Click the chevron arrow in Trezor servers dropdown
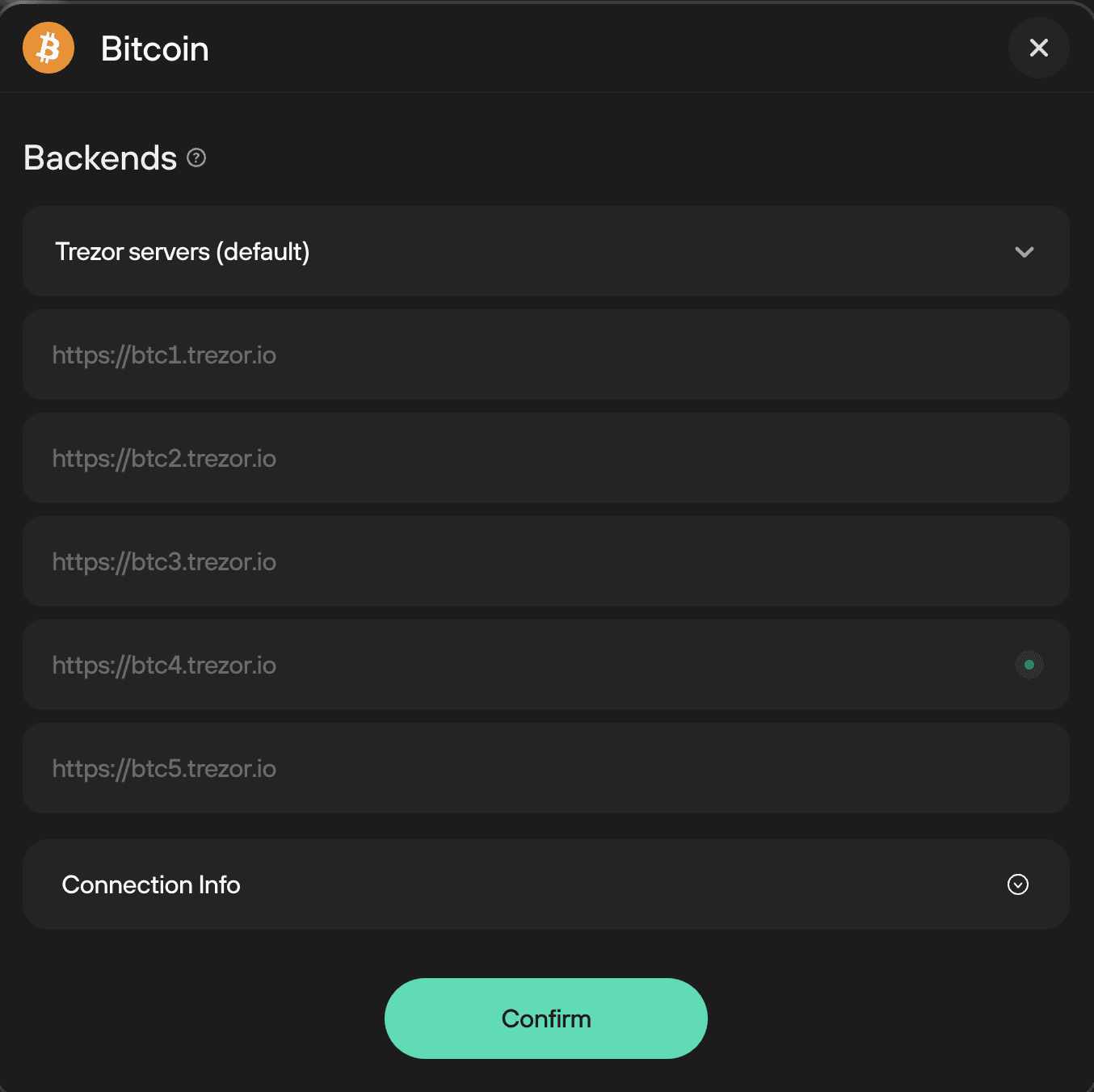Viewport: 1094px width, 1092px height. 1025,252
